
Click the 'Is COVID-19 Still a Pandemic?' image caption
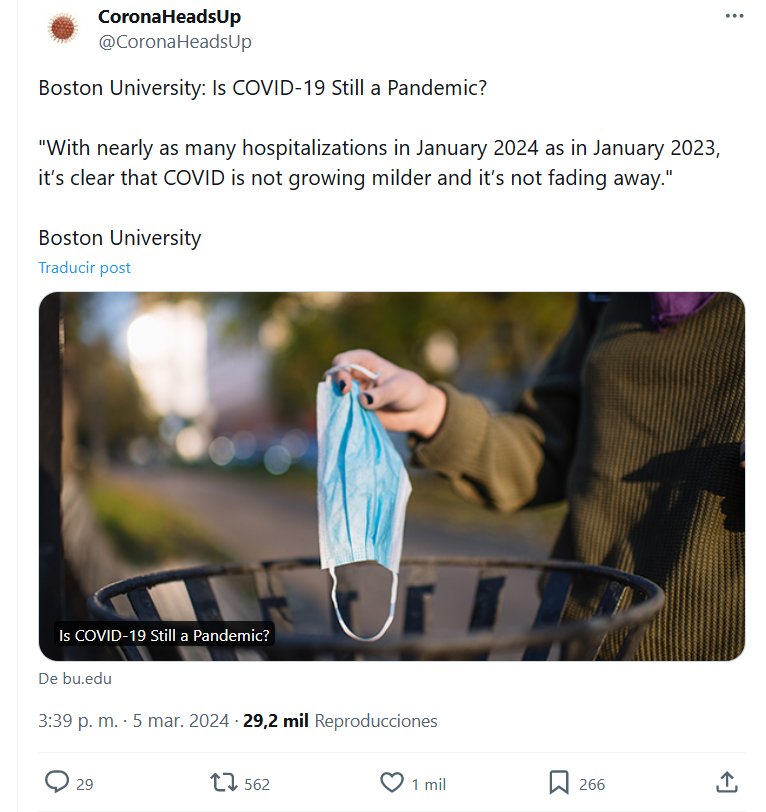[165, 635]
